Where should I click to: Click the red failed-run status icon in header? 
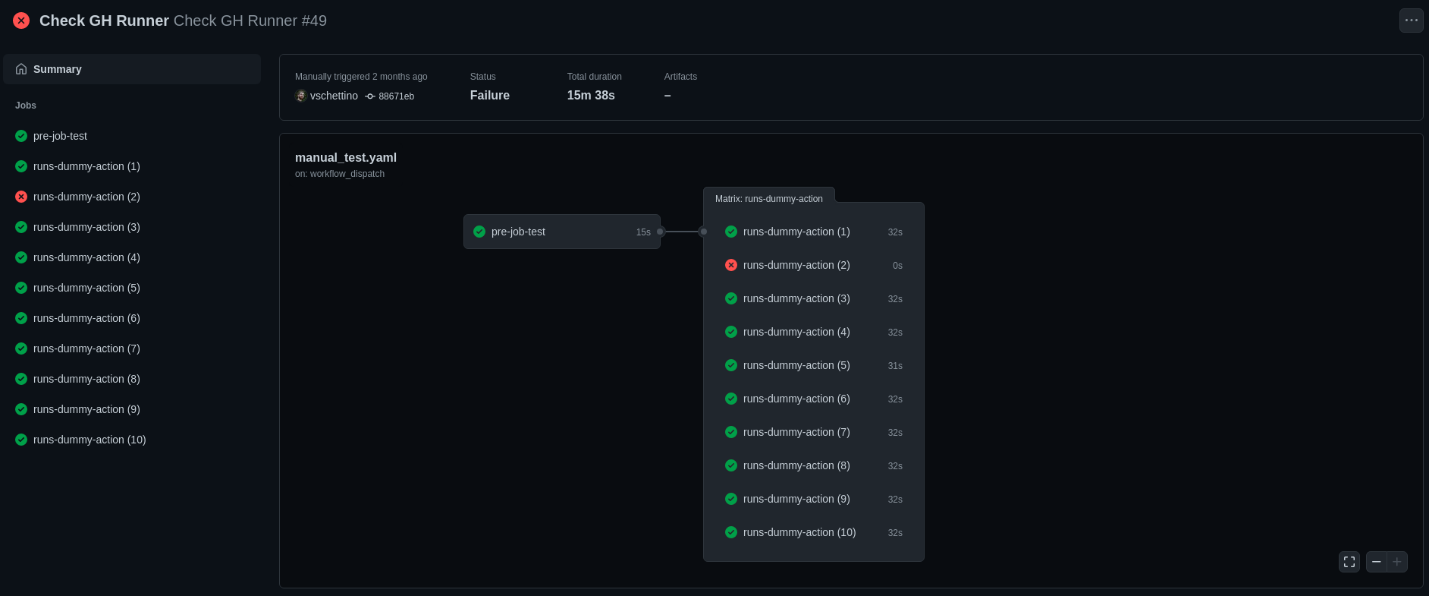21,20
